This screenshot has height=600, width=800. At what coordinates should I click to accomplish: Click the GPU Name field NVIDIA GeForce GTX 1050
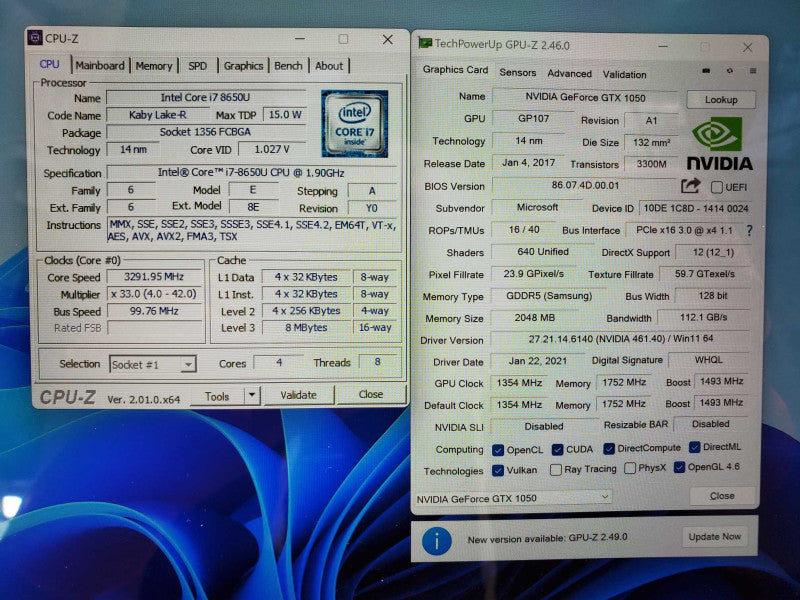click(x=585, y=97)
